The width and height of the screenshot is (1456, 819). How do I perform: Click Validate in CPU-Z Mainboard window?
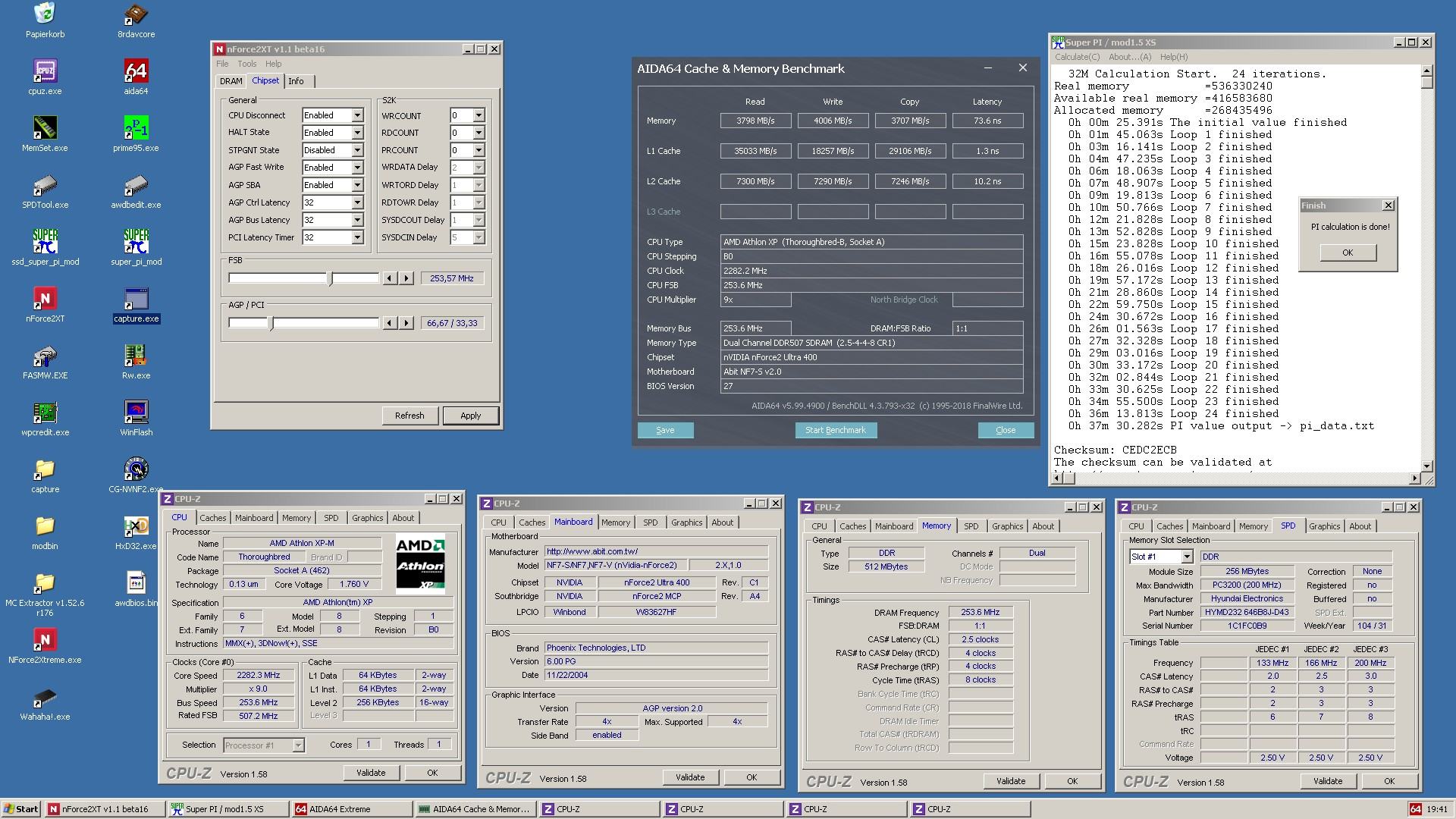[x=690, y=777]
